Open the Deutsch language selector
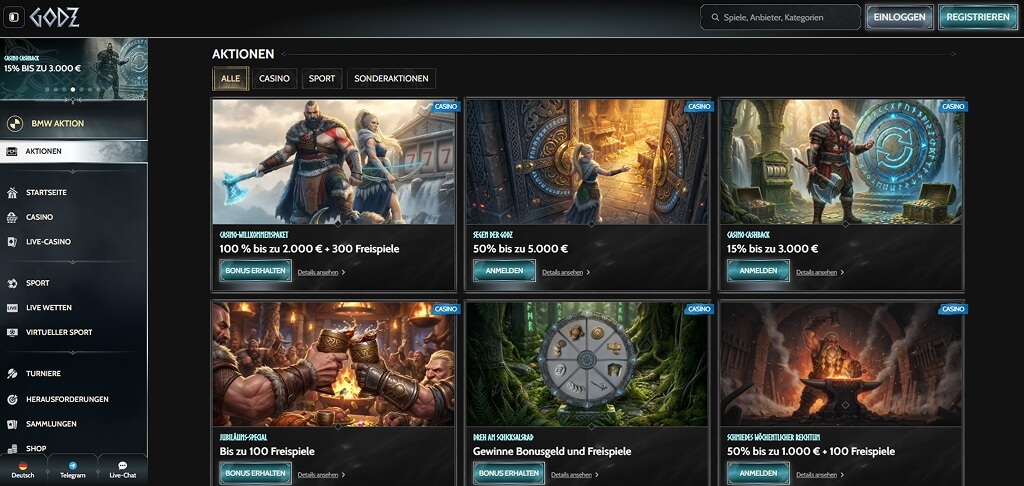The width and height of the screenshot is (1024, 486). (x=23, y=470)
